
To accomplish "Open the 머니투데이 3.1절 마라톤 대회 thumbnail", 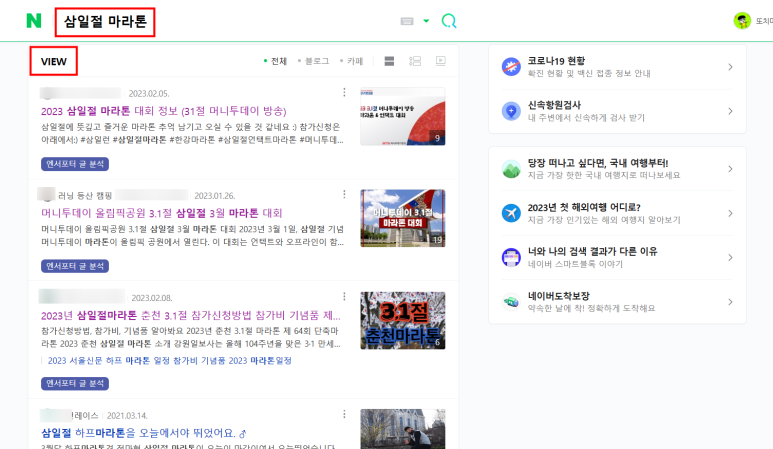I will coord(403,218).
